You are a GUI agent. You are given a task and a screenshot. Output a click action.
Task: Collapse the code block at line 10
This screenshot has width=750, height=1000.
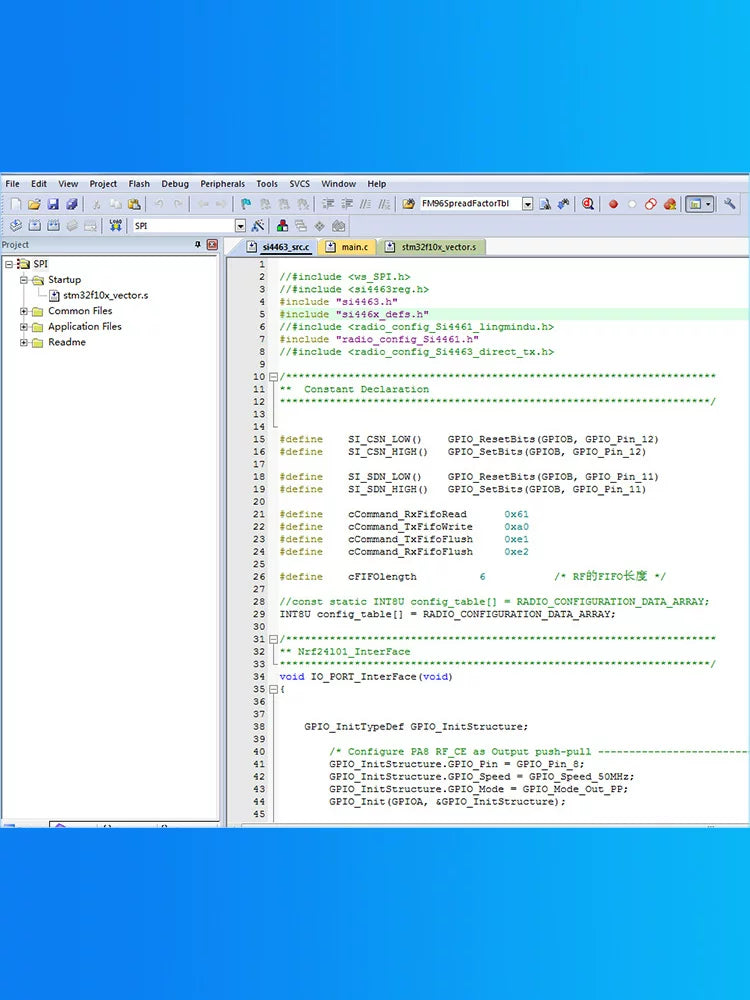pos(274,377)
